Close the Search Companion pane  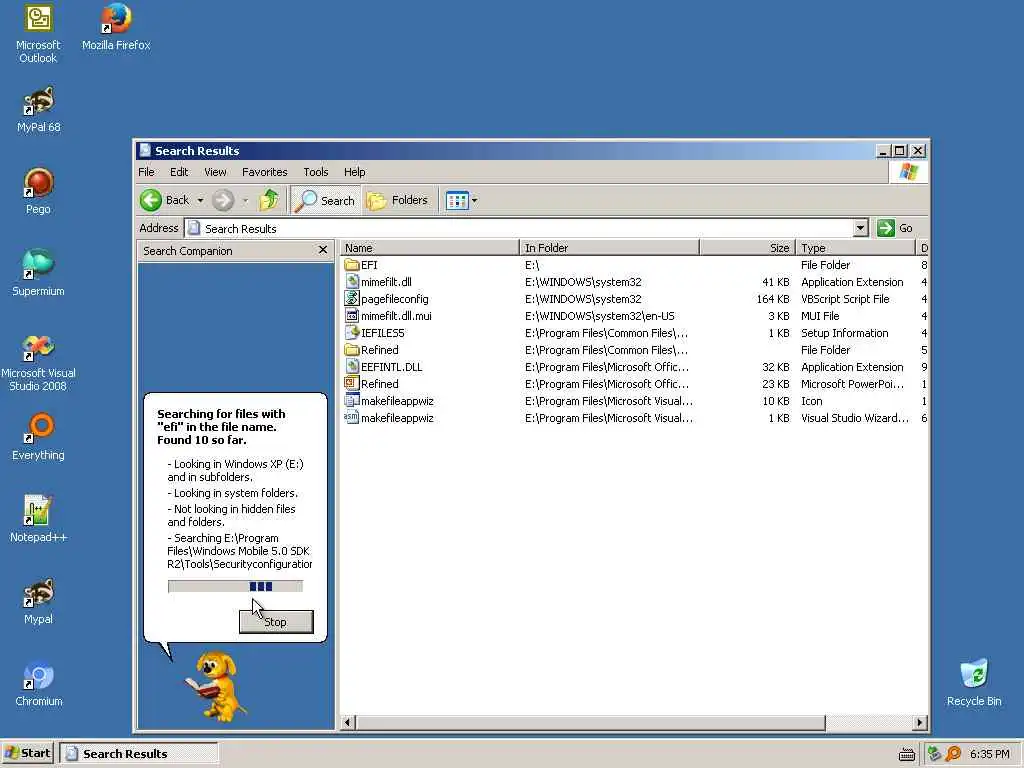[x=323, y=250]
